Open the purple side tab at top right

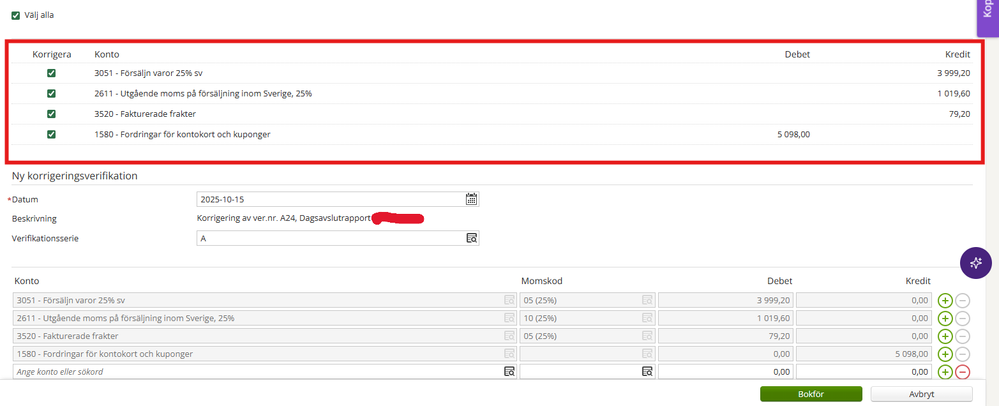[x=988, y=18]
